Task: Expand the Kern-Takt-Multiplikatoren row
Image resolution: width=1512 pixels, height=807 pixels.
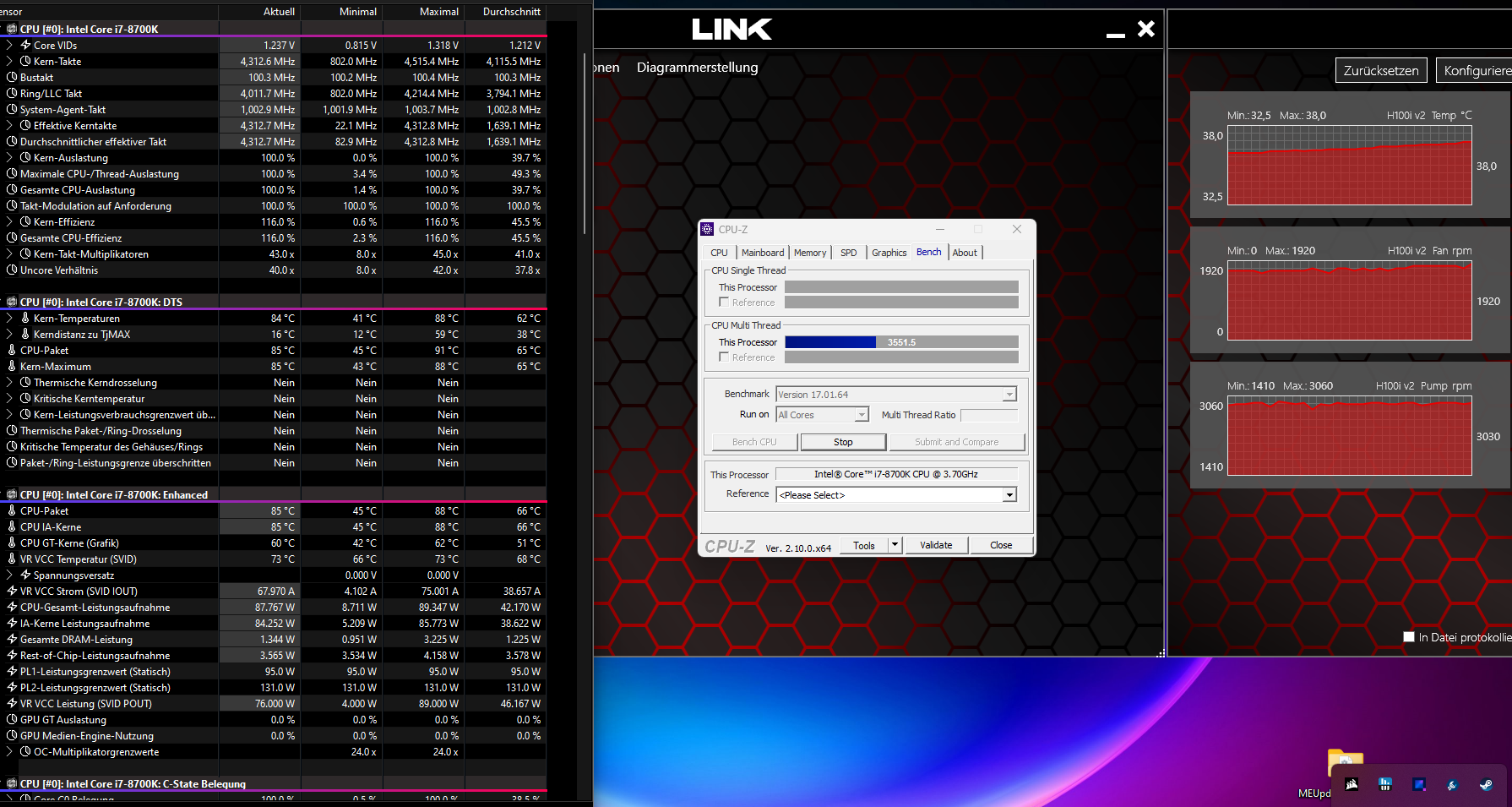Action: coord(9,254)
